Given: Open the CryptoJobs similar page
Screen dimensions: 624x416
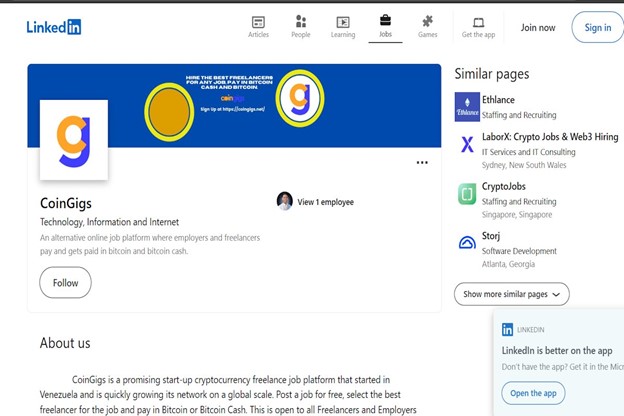Looking at the screenshot, I should (503, 186).
